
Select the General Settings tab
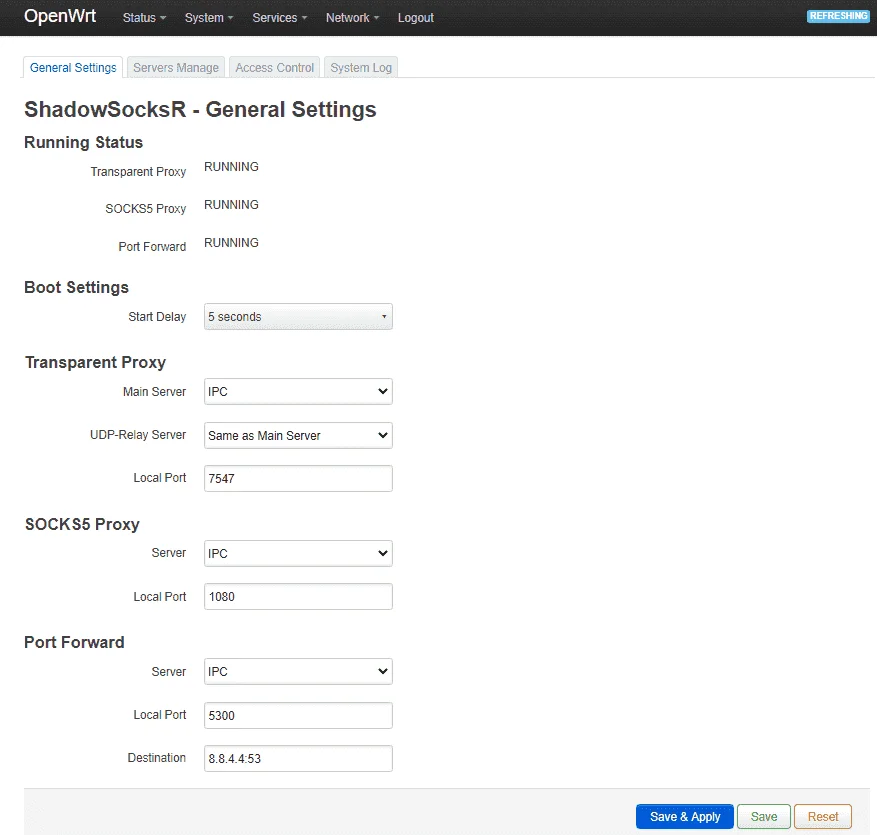click(73, 68)
